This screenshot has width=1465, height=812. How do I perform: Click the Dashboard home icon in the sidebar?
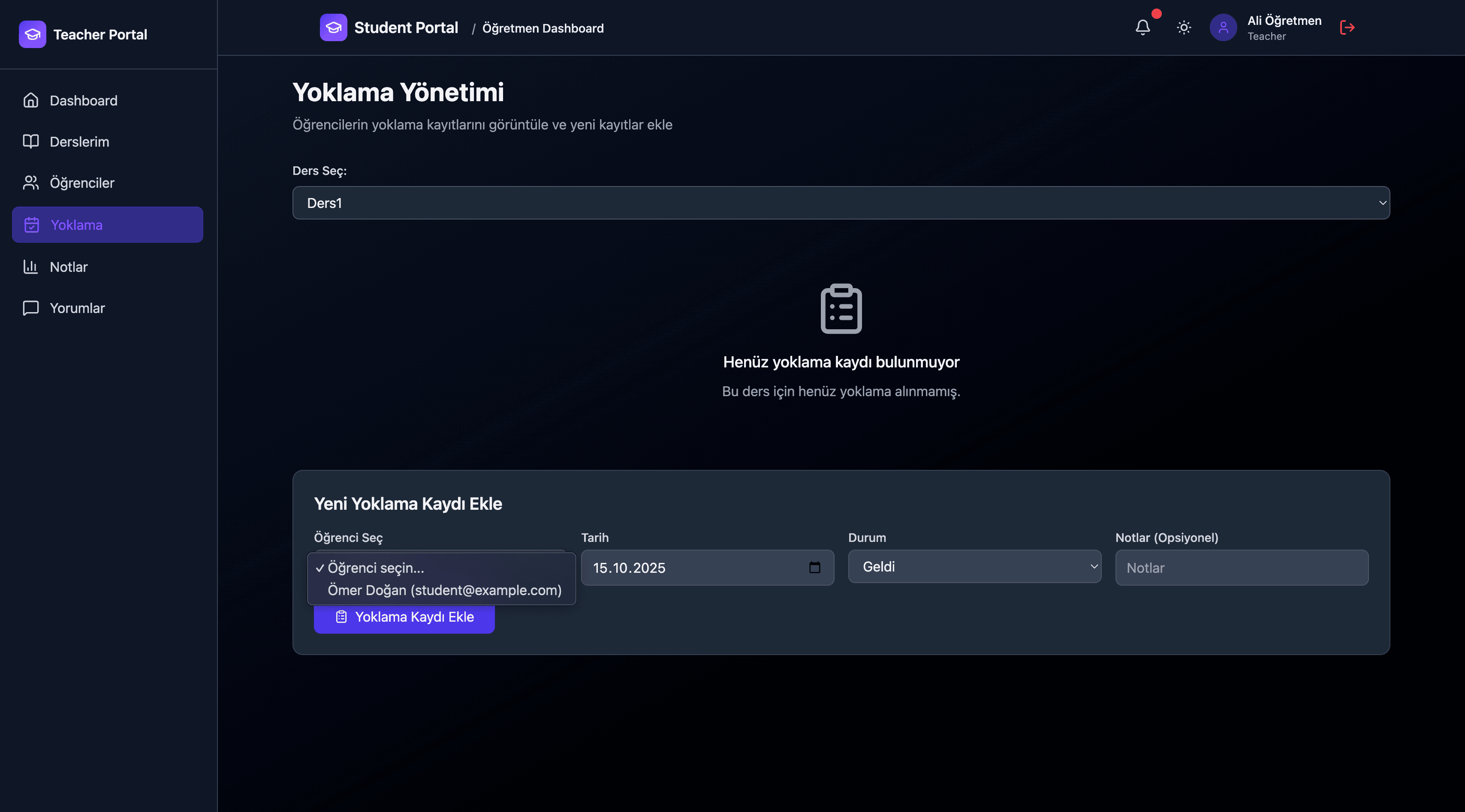coord(31,100)
